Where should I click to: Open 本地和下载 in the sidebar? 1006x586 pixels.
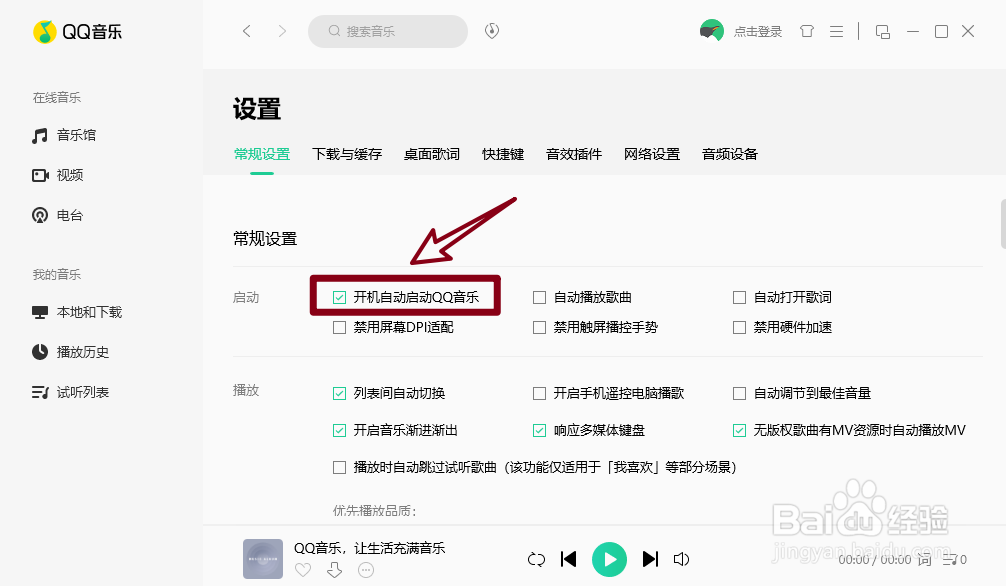tap(77, 313)
